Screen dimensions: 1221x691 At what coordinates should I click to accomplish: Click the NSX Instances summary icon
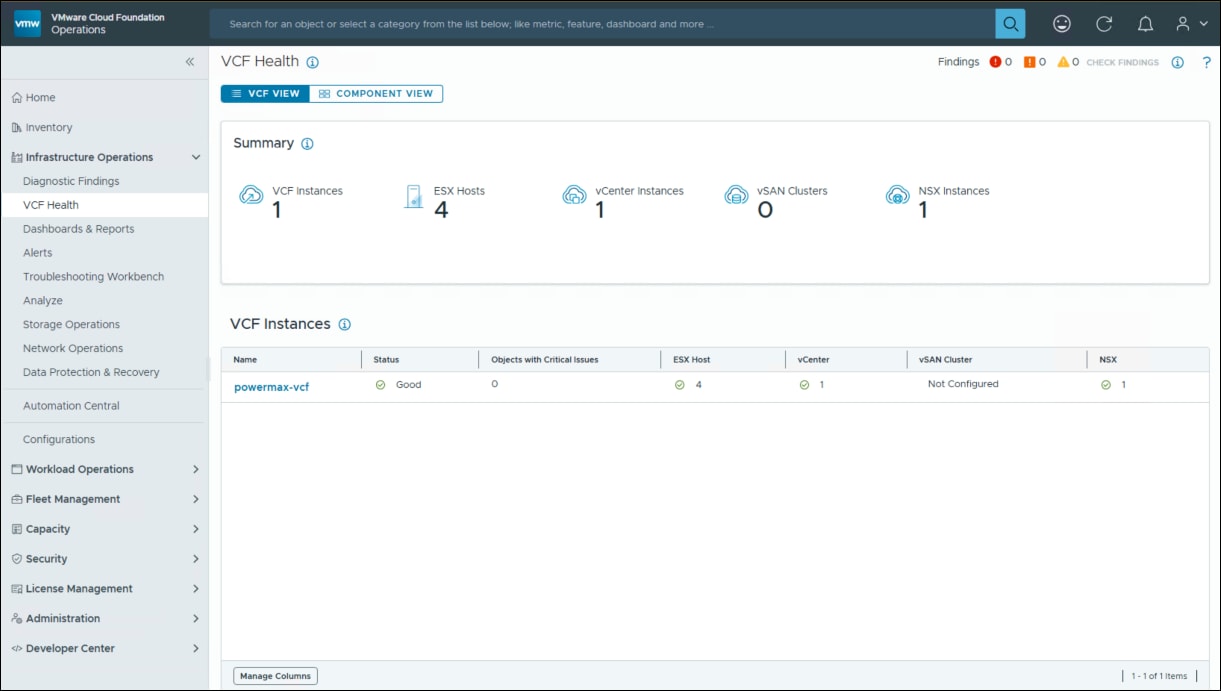pos(898,195)
